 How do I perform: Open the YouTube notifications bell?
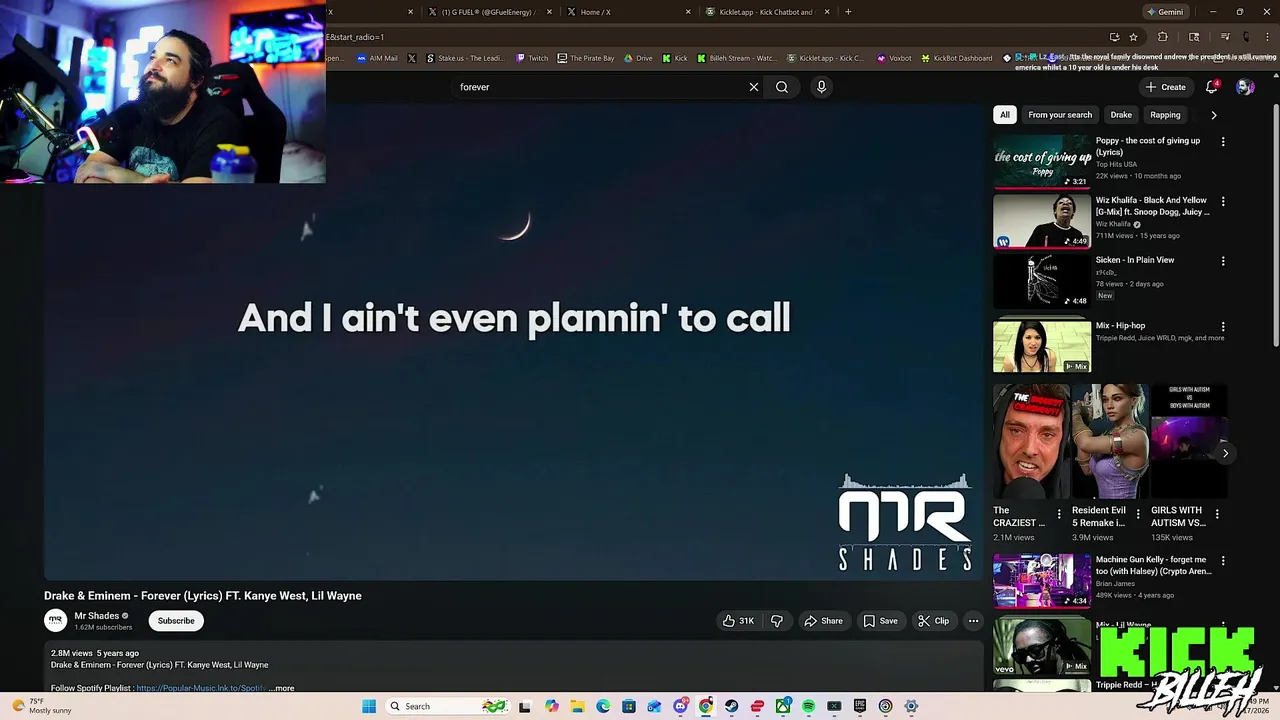pyautogui.click(x=1212, y=87)
